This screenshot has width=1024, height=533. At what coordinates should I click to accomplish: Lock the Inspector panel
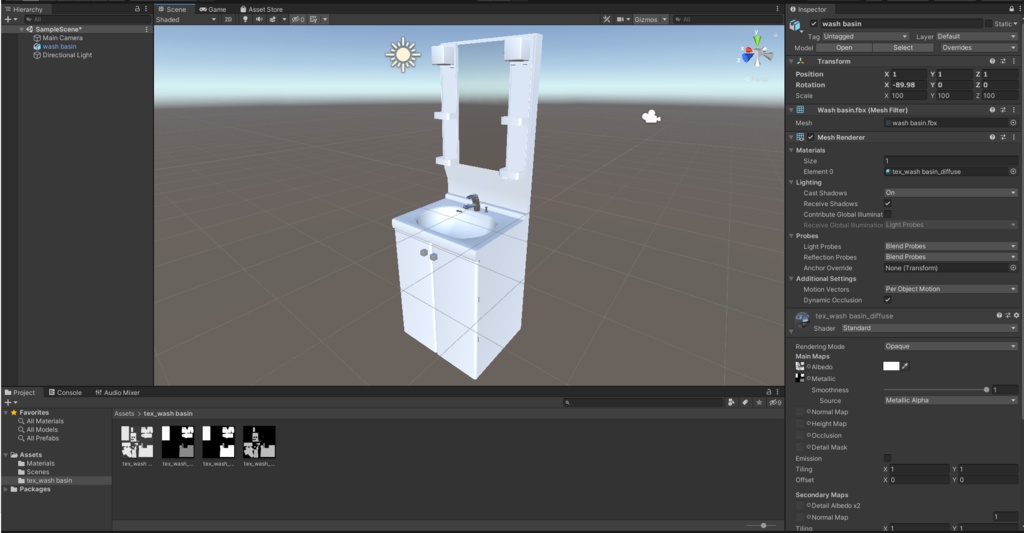tap(1012, 9)
